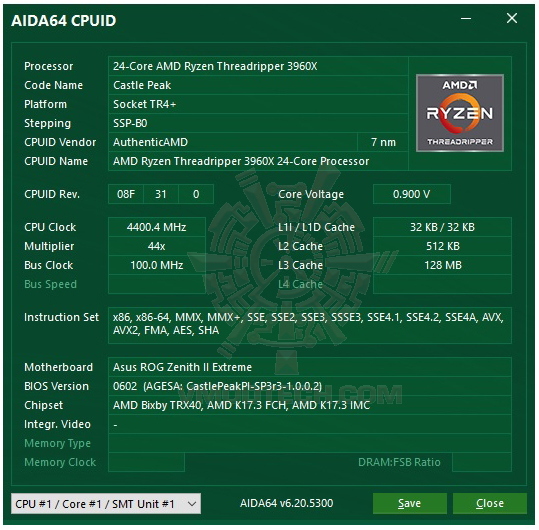Image resolution: width=539 pixels, height=530 pixels.
Task: Click the Stepping label
Action: 47,123
